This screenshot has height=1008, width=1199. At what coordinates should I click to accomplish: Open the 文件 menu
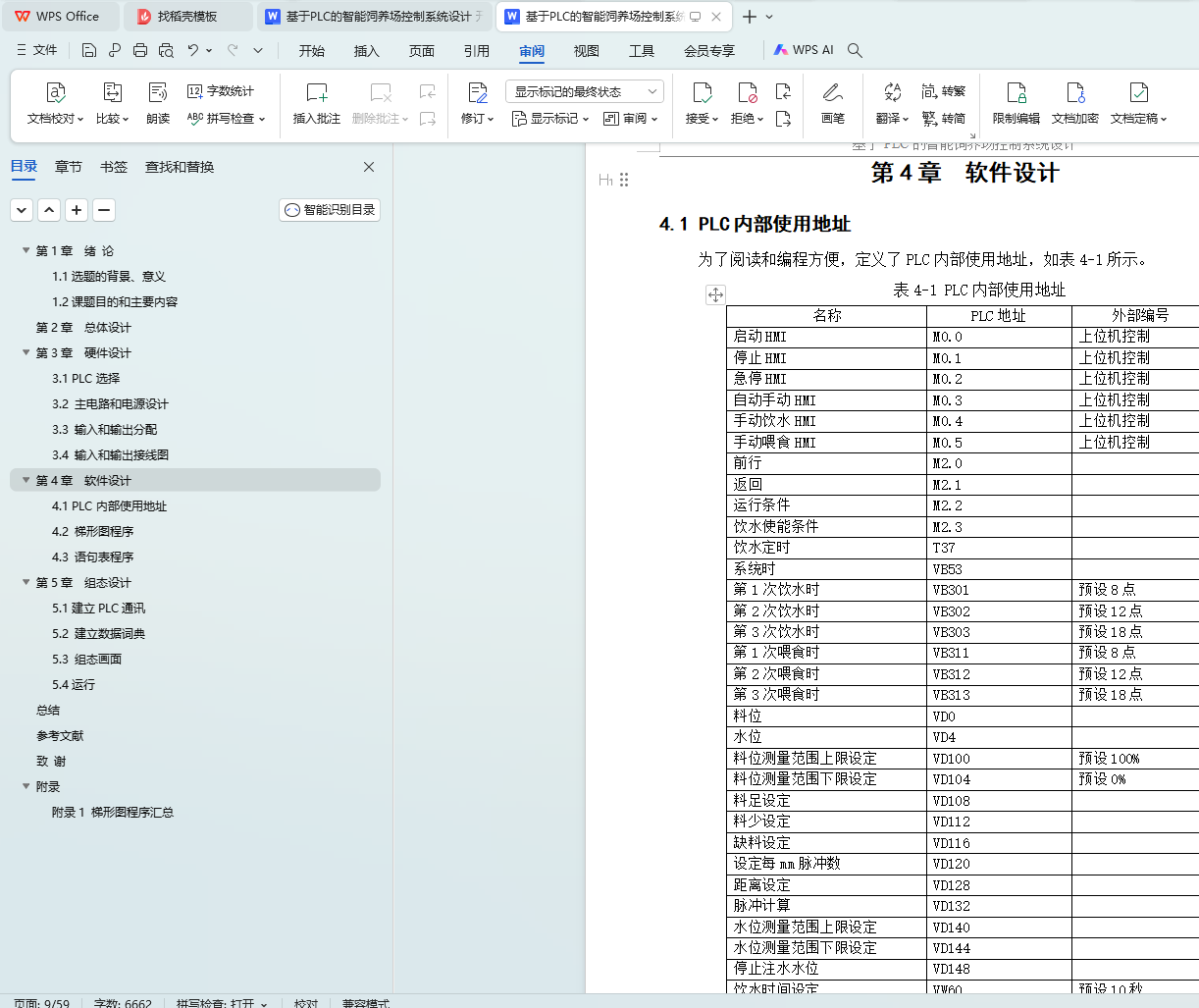click(37, 50)
